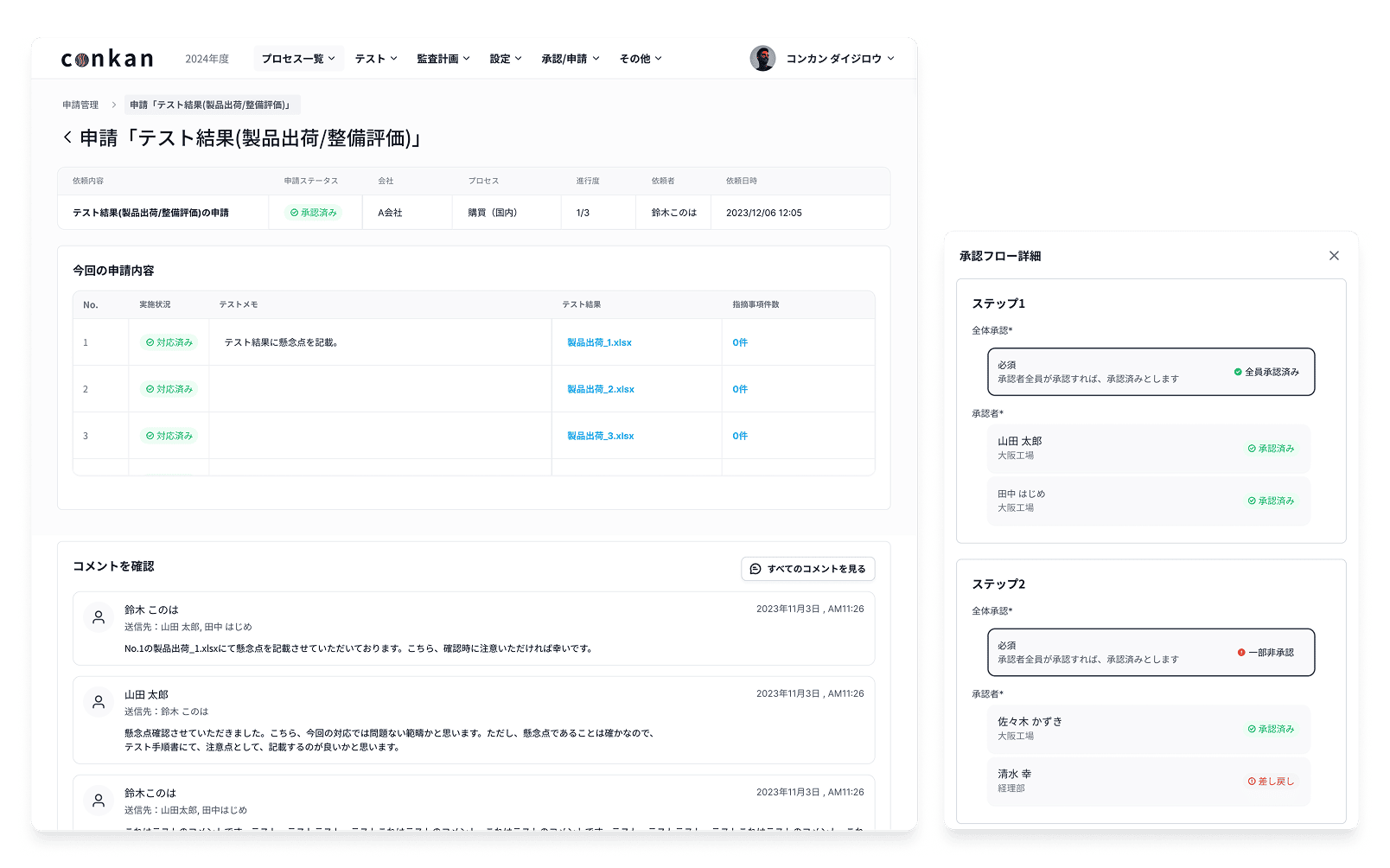This screenshot has height=868, width=1390.
Task: Click the 承認済み status badge in header row
Action: click(314, 213)
